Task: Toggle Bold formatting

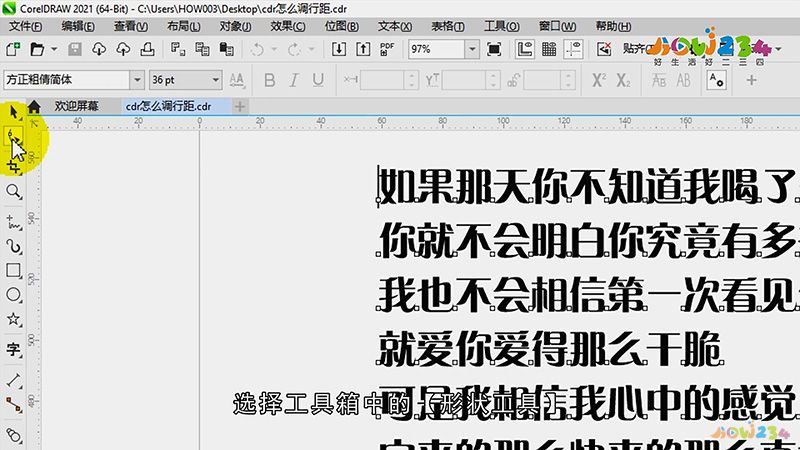Action: (270, 80)
